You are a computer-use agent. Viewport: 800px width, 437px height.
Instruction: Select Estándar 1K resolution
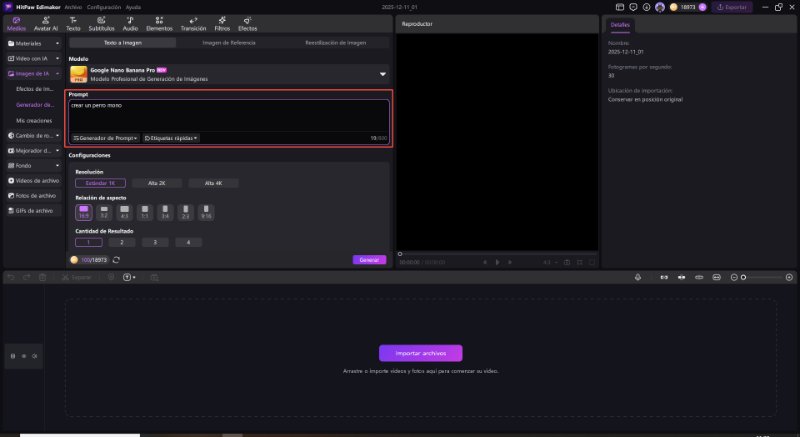[x=101, y=183]
